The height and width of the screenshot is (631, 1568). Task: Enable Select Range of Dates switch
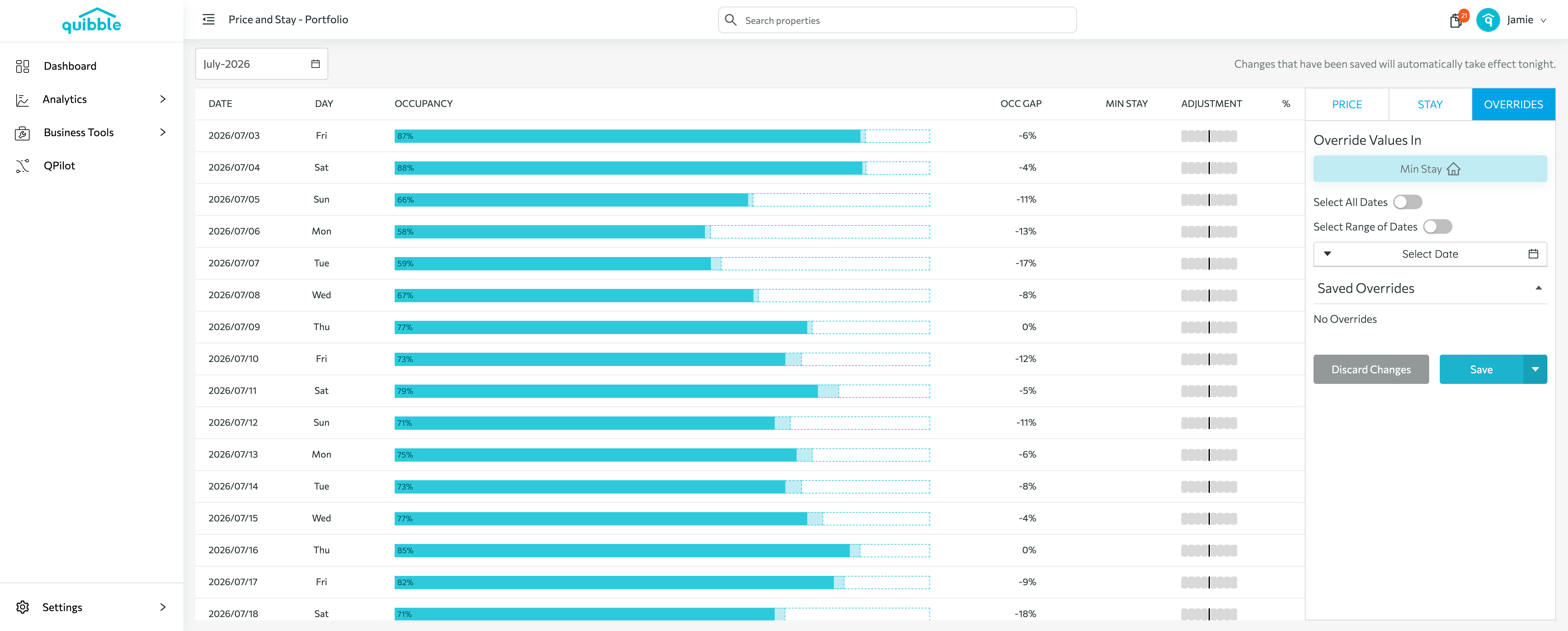[1437, 226]
